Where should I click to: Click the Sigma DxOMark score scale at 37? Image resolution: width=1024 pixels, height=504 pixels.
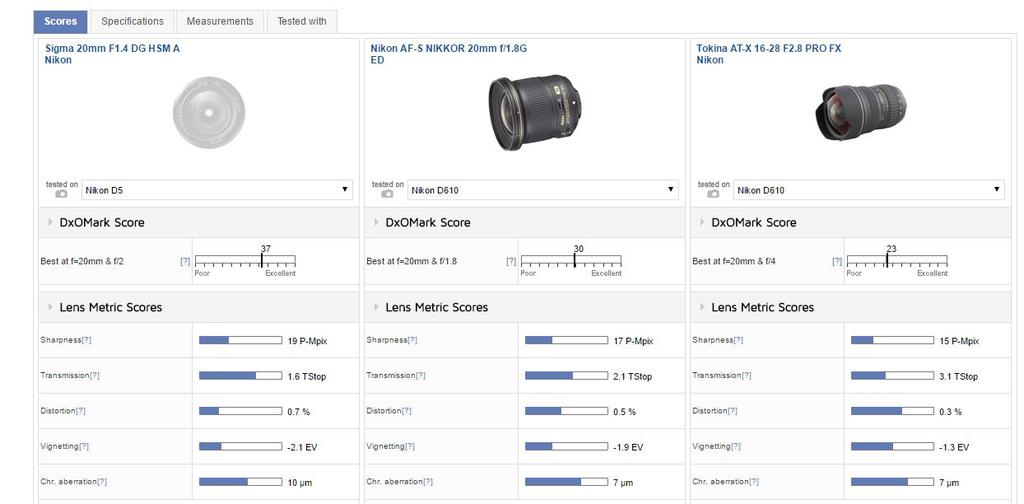coord(262,261)
